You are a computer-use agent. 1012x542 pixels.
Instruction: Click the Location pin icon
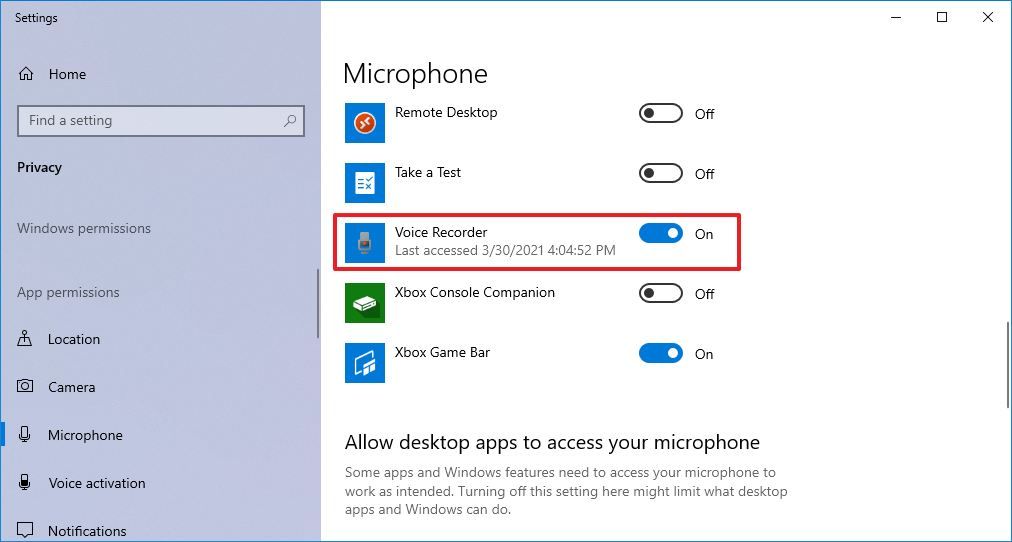(25, 339)
